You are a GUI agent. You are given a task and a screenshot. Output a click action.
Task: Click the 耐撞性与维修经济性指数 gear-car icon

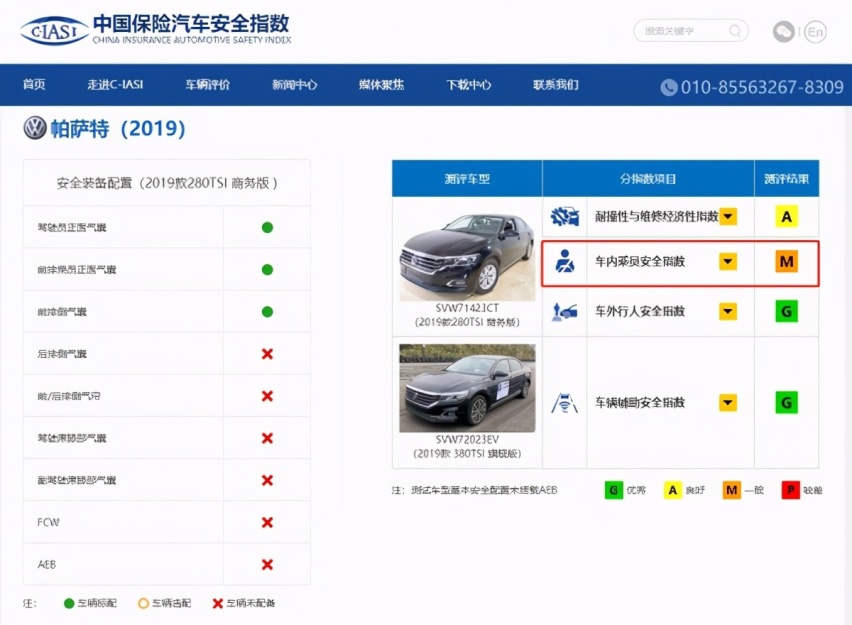[565, 217]
